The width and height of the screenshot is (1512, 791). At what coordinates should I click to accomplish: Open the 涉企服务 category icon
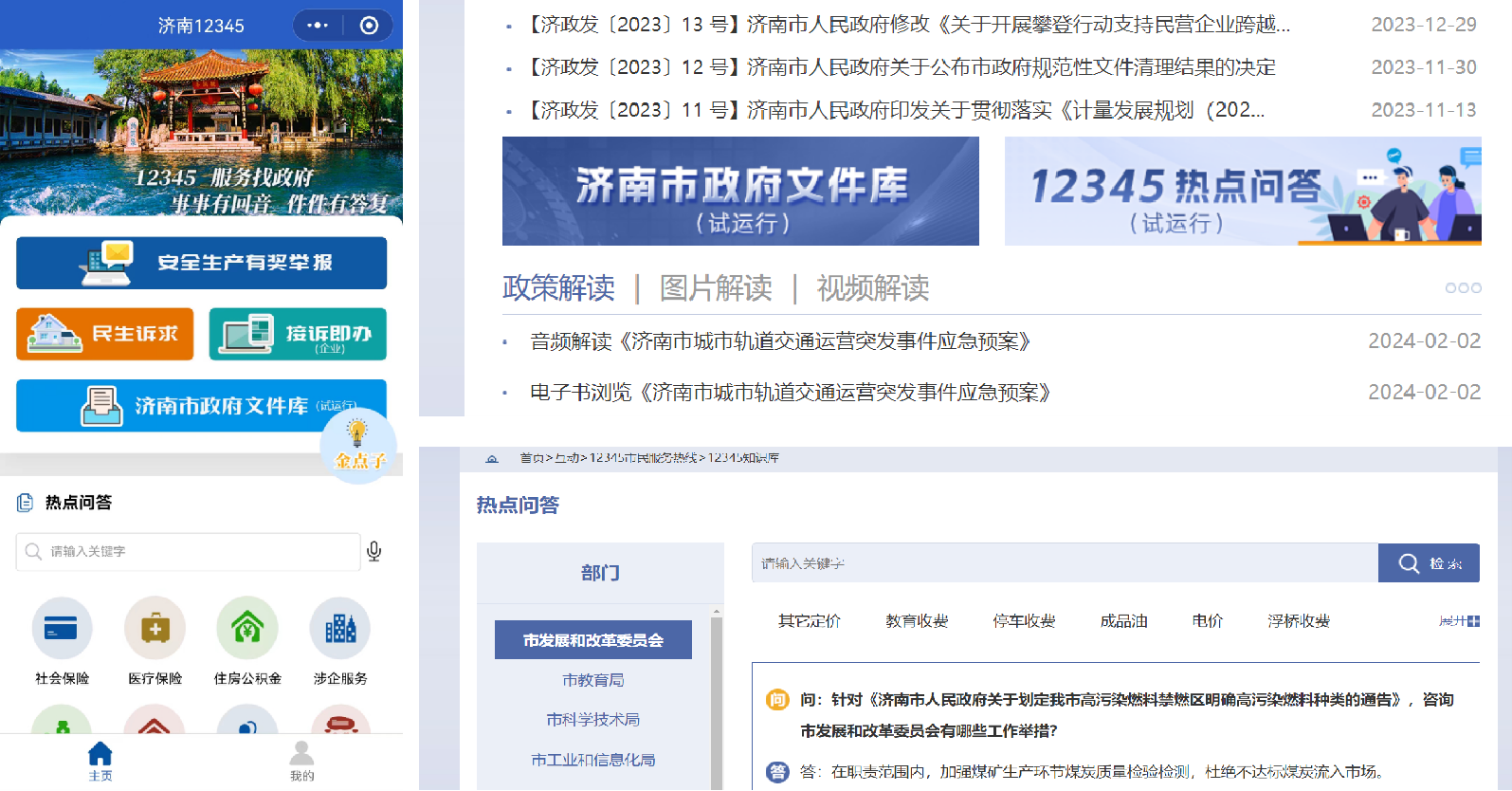click(x=340, y=629)
